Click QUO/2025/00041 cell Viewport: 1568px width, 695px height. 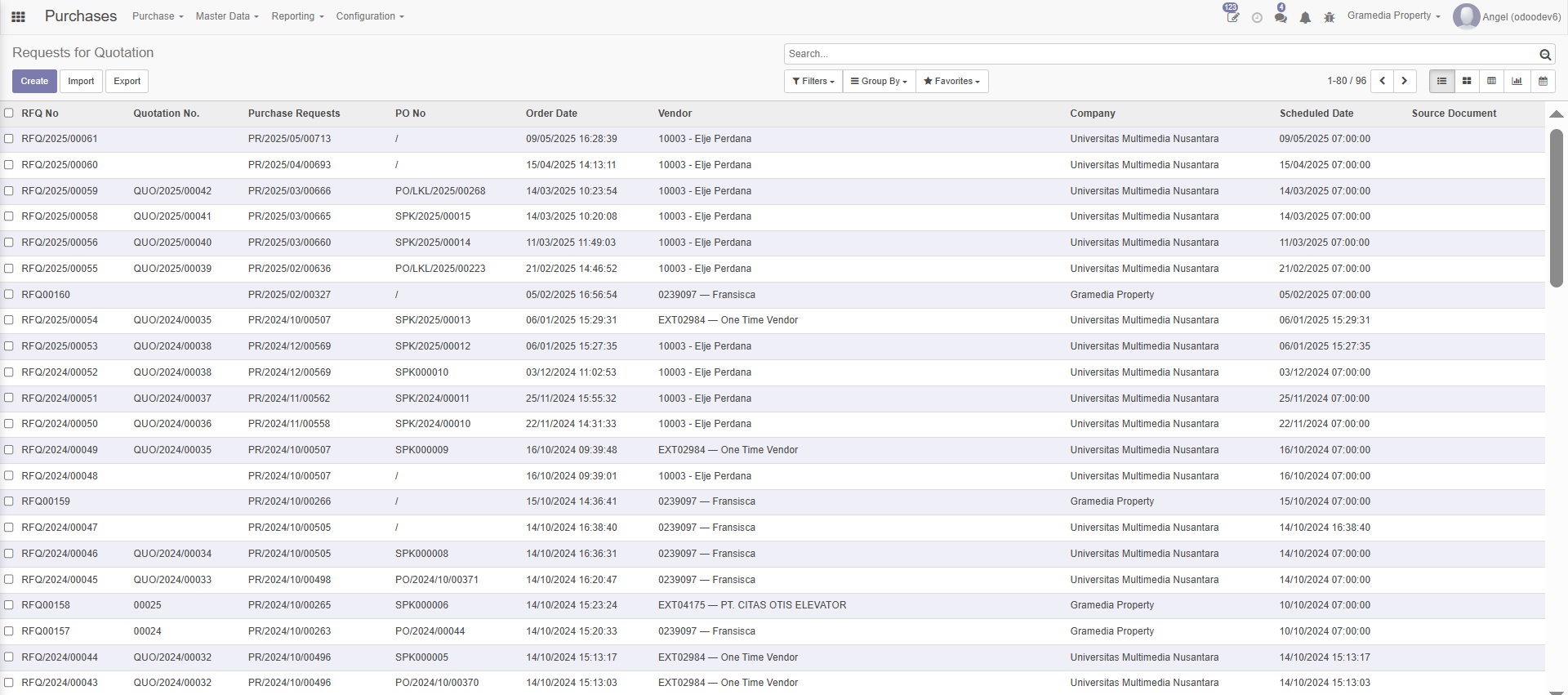pos(172,216)
